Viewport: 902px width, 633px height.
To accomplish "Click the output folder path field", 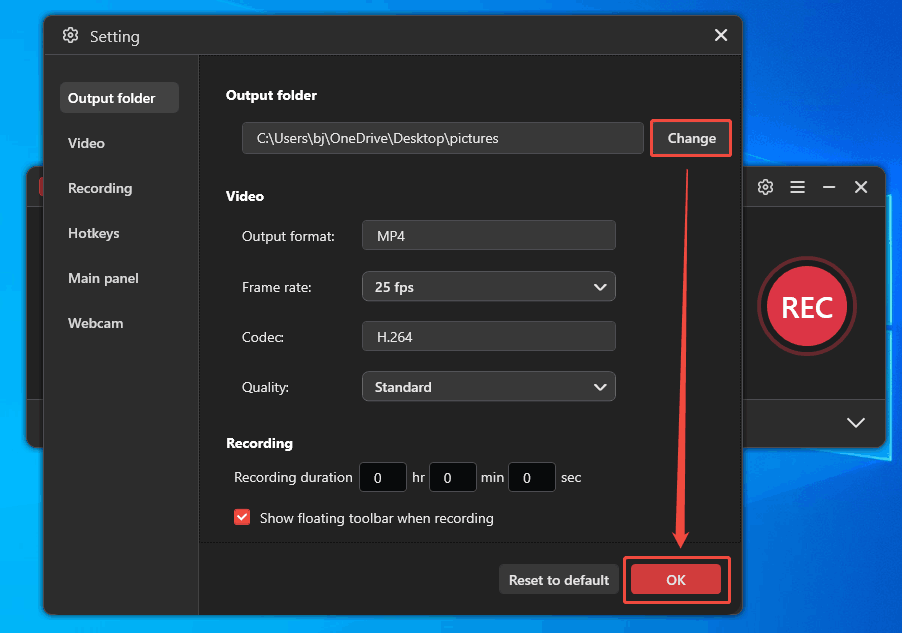I will pos(442,138).
